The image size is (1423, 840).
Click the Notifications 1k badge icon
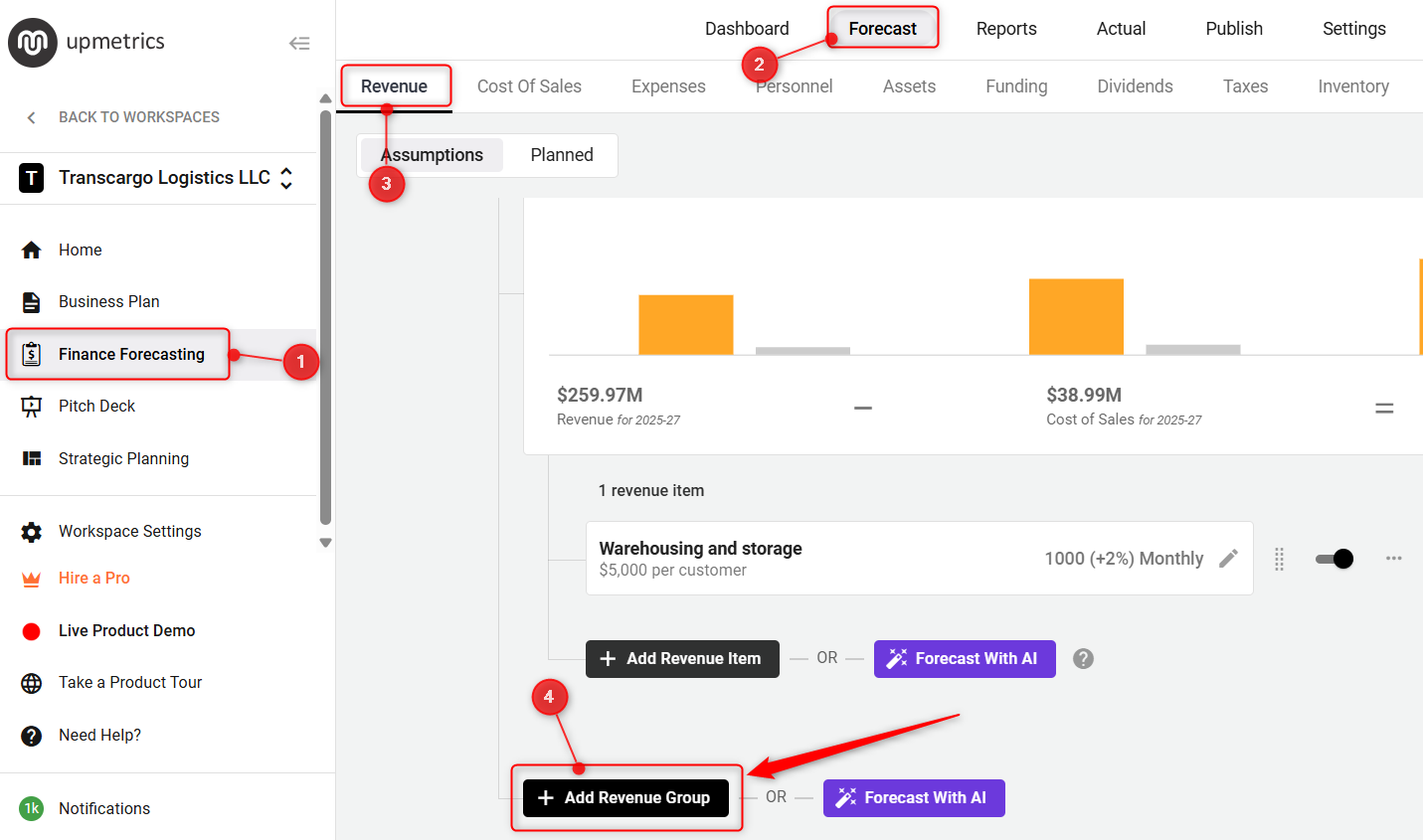click(32, 808)
